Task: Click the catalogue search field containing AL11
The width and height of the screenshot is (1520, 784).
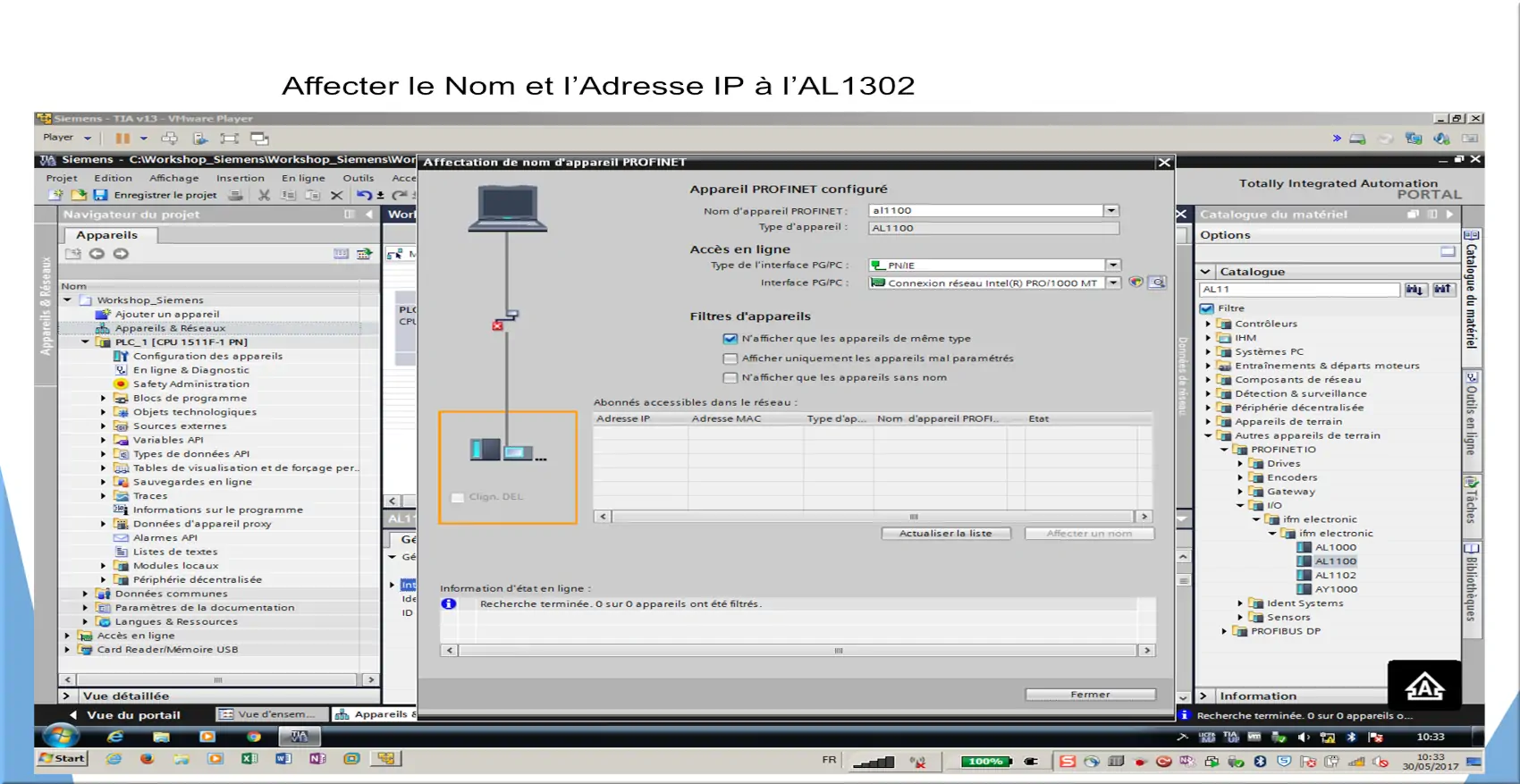Action: (1299, 290)
